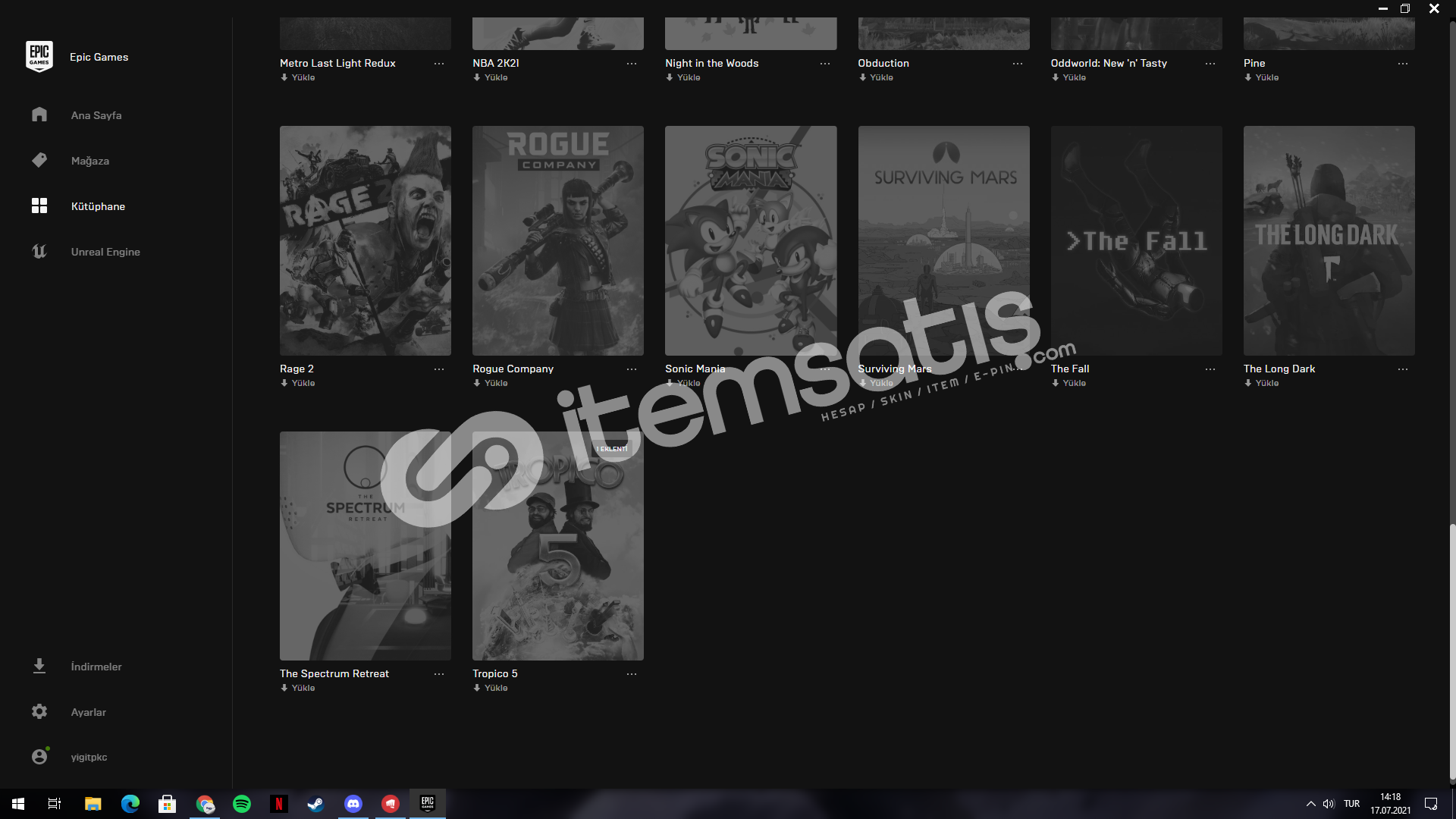This screenshot has height=819, width=1456.
Task: Click Yükle under The Long Dark
Action: [1262, 383]
